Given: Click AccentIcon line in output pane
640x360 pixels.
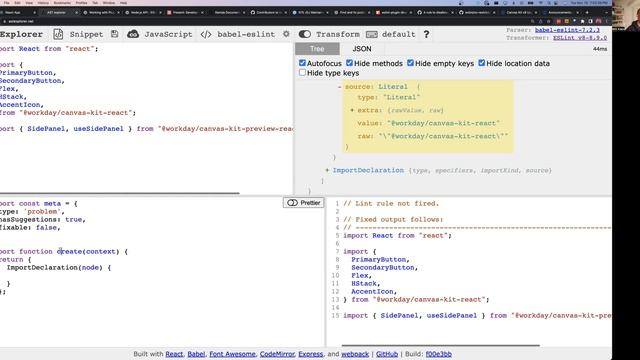Looking at the screenshot, I should (374, 291).
